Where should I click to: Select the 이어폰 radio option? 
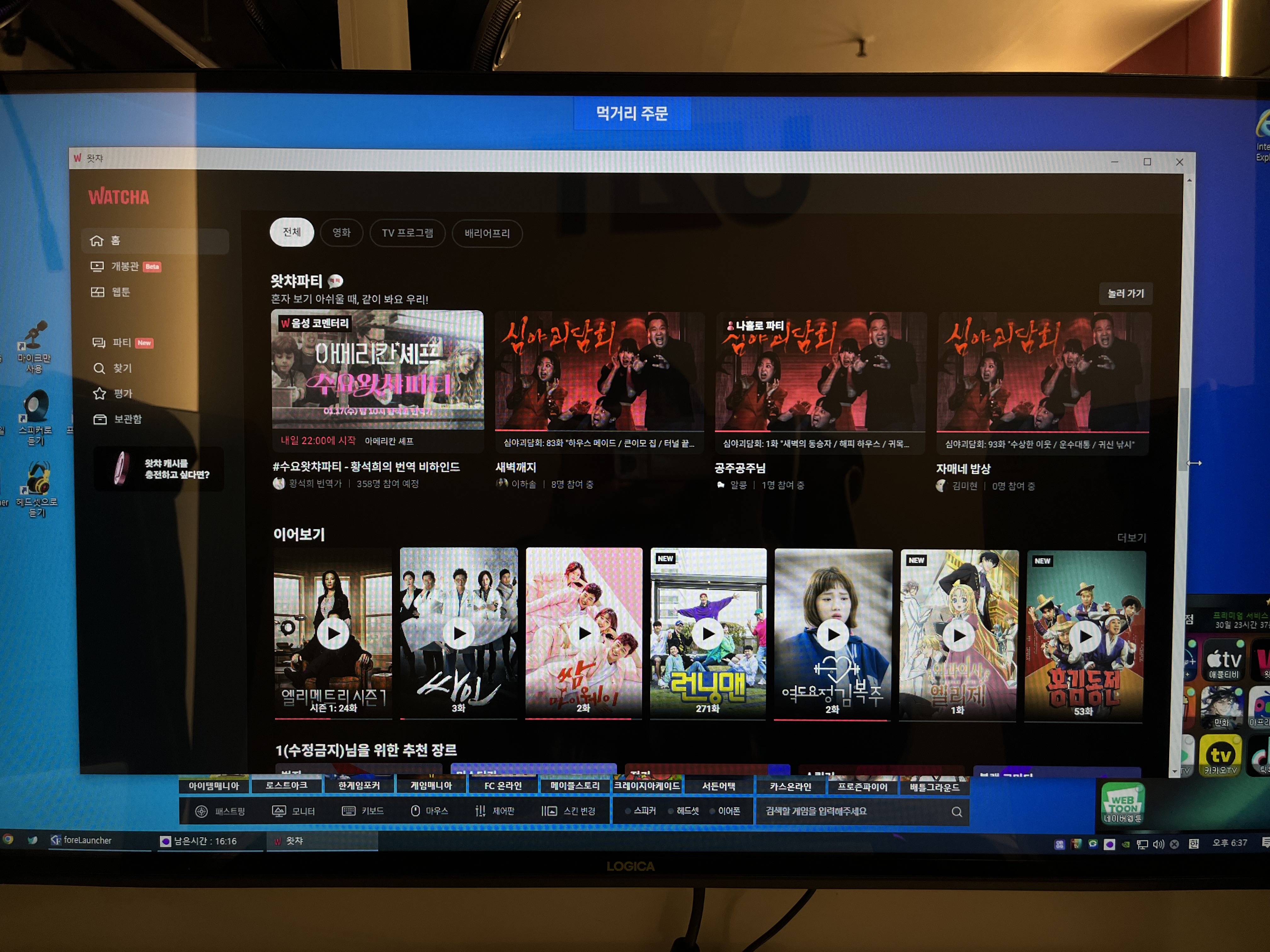(x=725, y=811)
